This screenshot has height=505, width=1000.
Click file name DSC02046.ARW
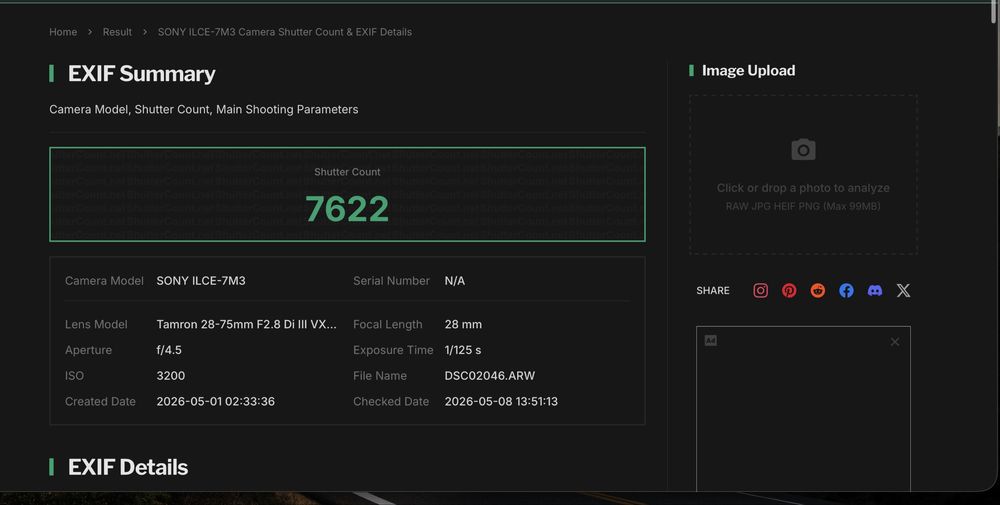pyautogui.click(x=490, y=376)
